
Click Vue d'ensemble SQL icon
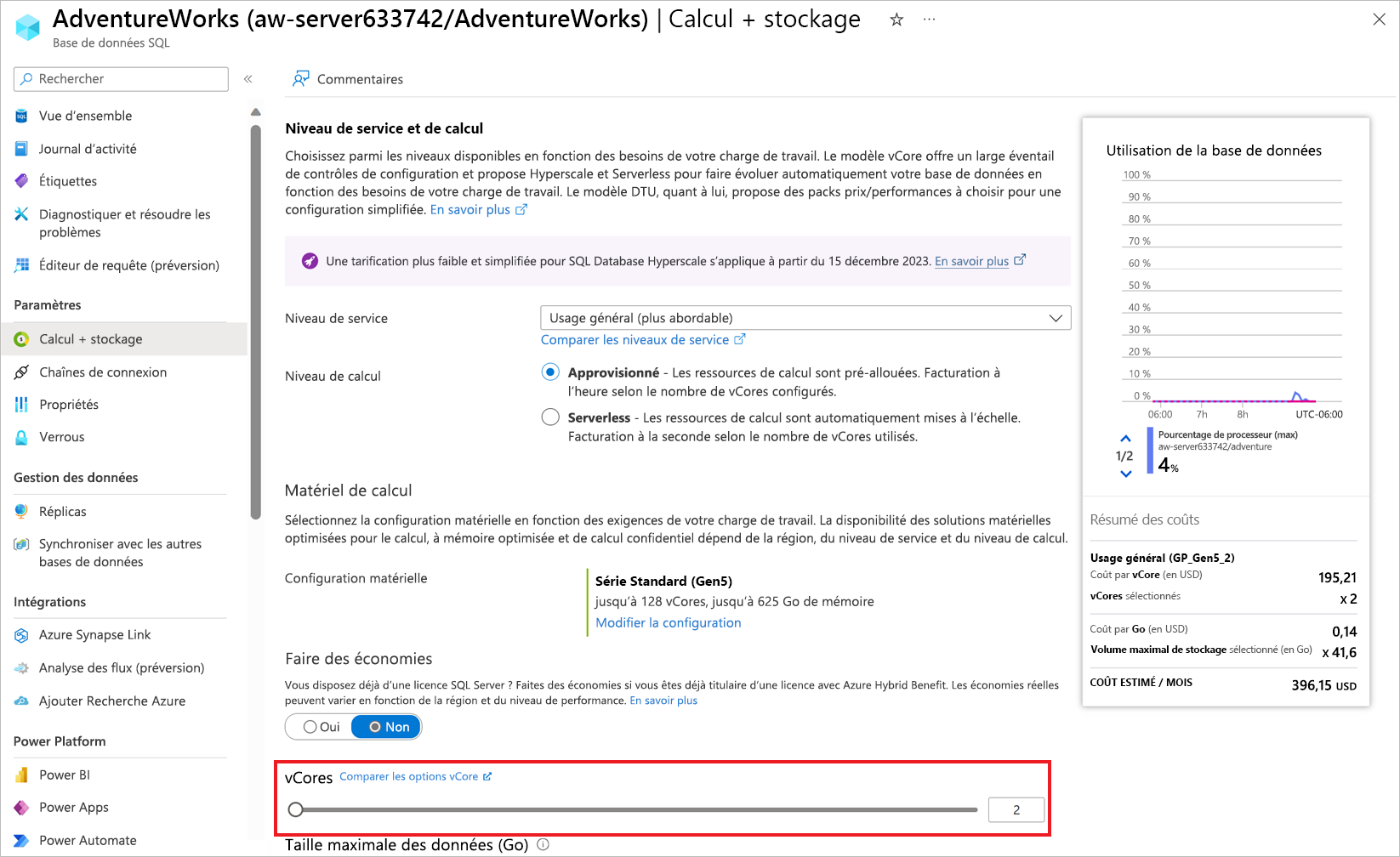[x=22, y=116]
